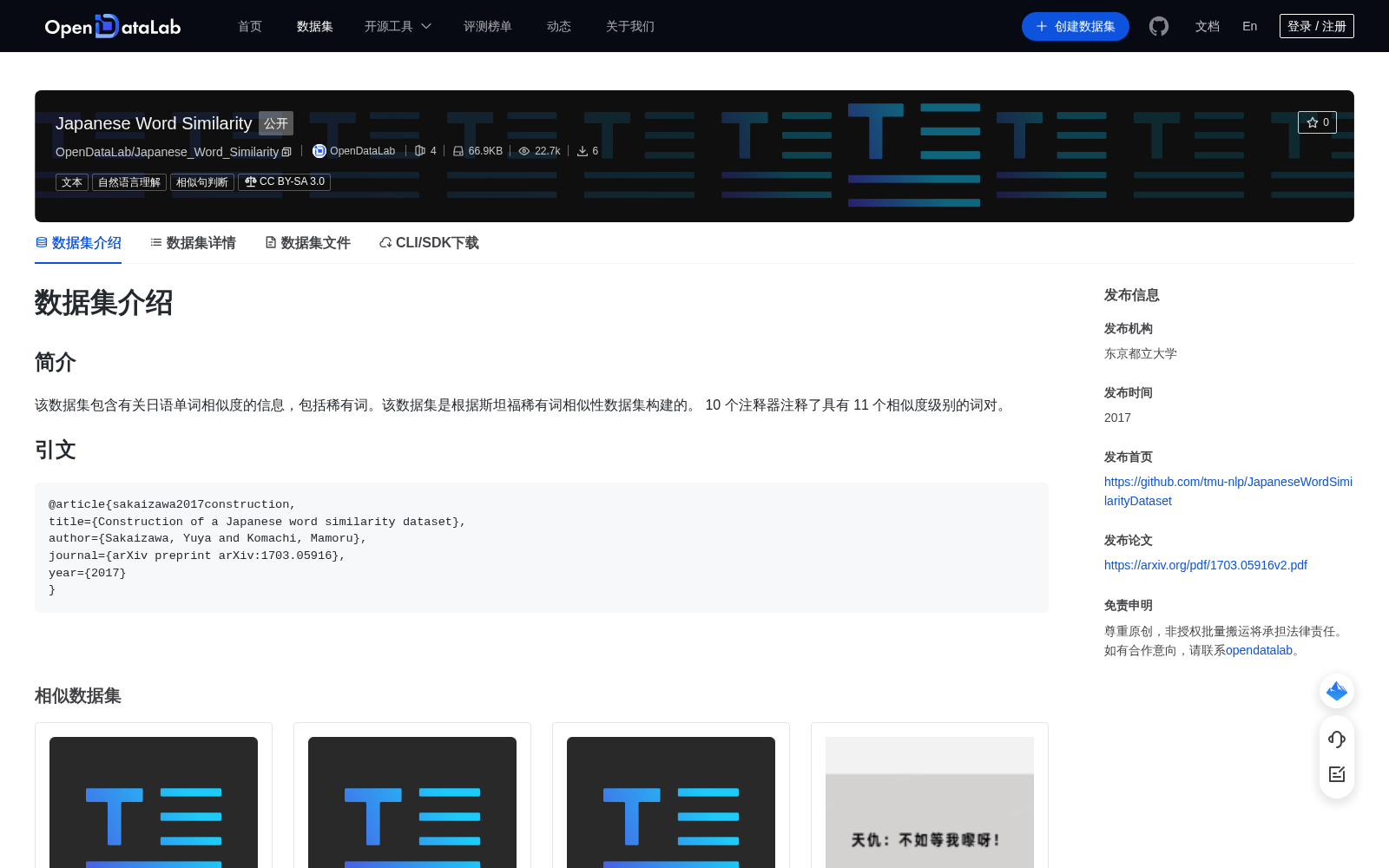The height and width of the screenshot is (868, 1389).
Task: Click the 自然语言理解 tag
Action: tap(129, 182)
